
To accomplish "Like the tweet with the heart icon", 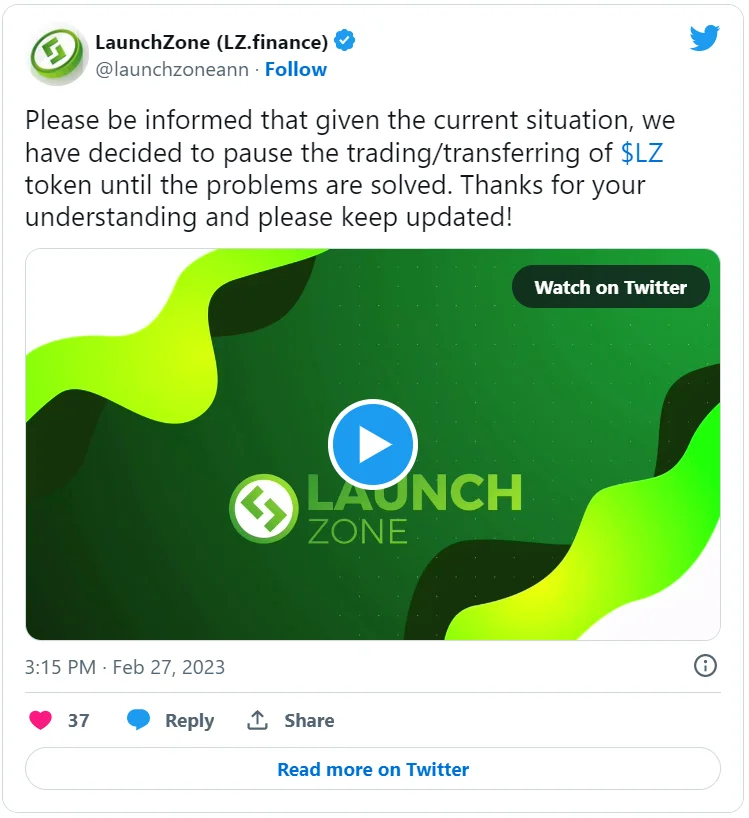I will click(40, 720).
